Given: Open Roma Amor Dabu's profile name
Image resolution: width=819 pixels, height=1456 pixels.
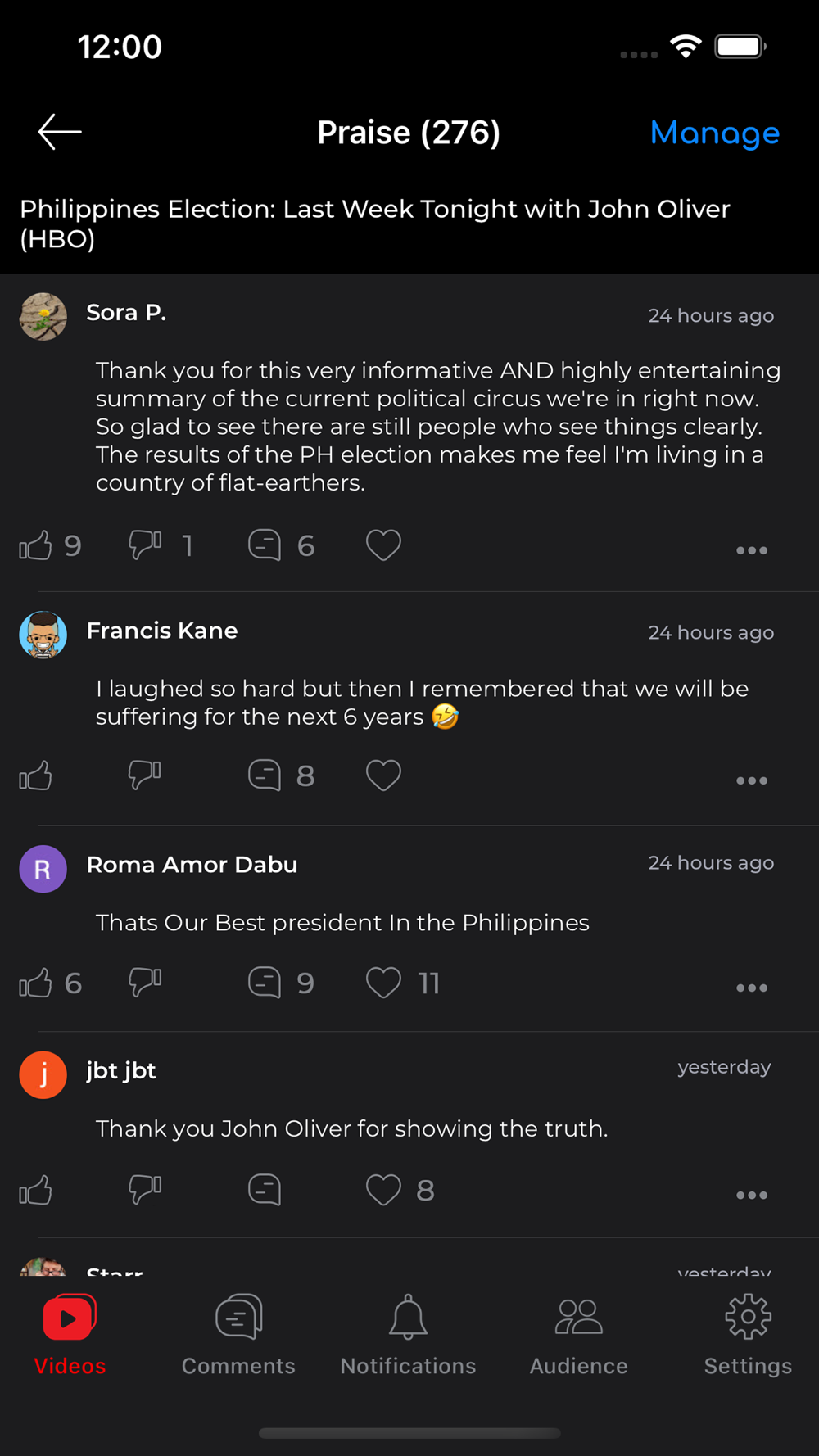Looking at the screenshot, I should [192, 865].
